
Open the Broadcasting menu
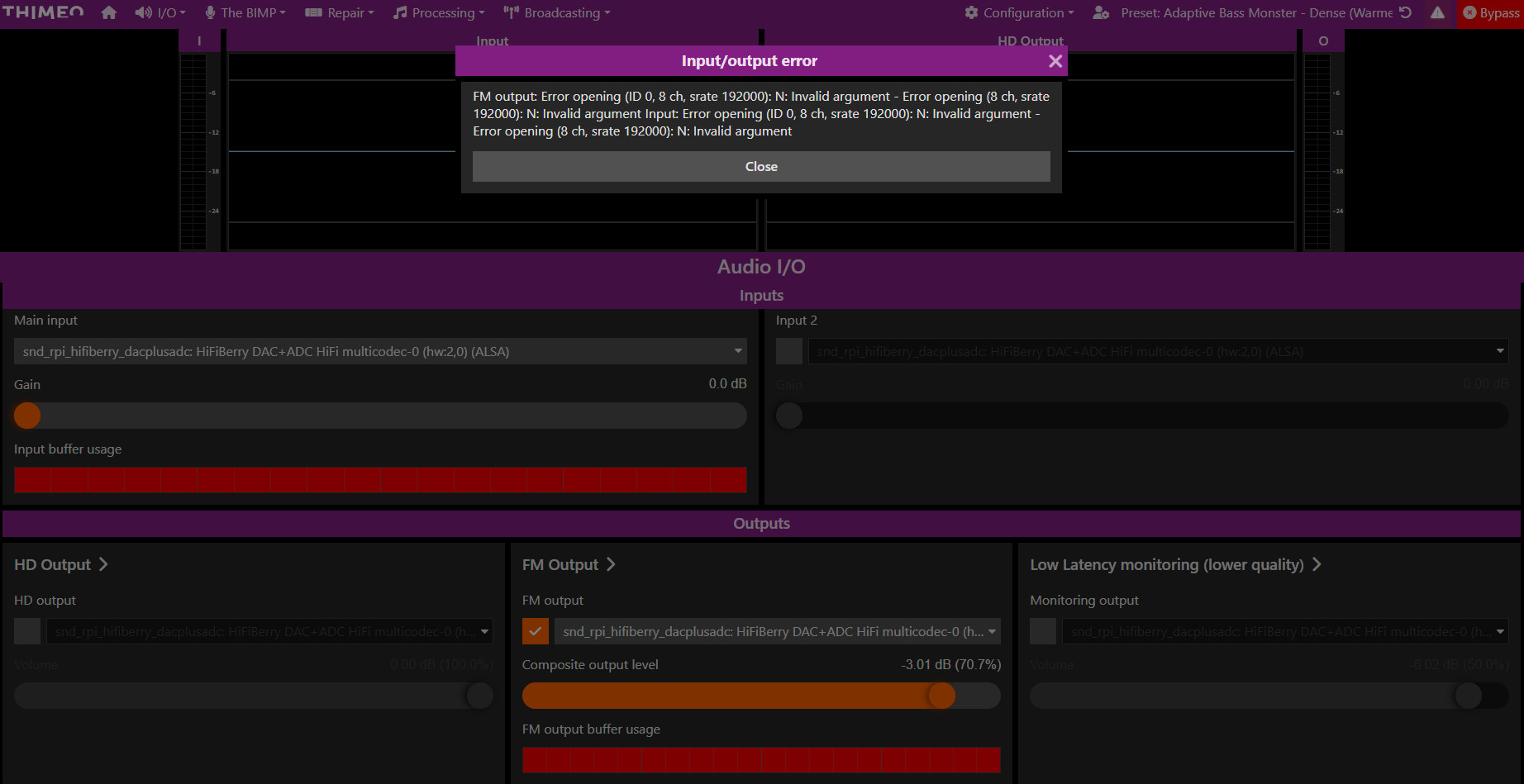tap(558, 12)
